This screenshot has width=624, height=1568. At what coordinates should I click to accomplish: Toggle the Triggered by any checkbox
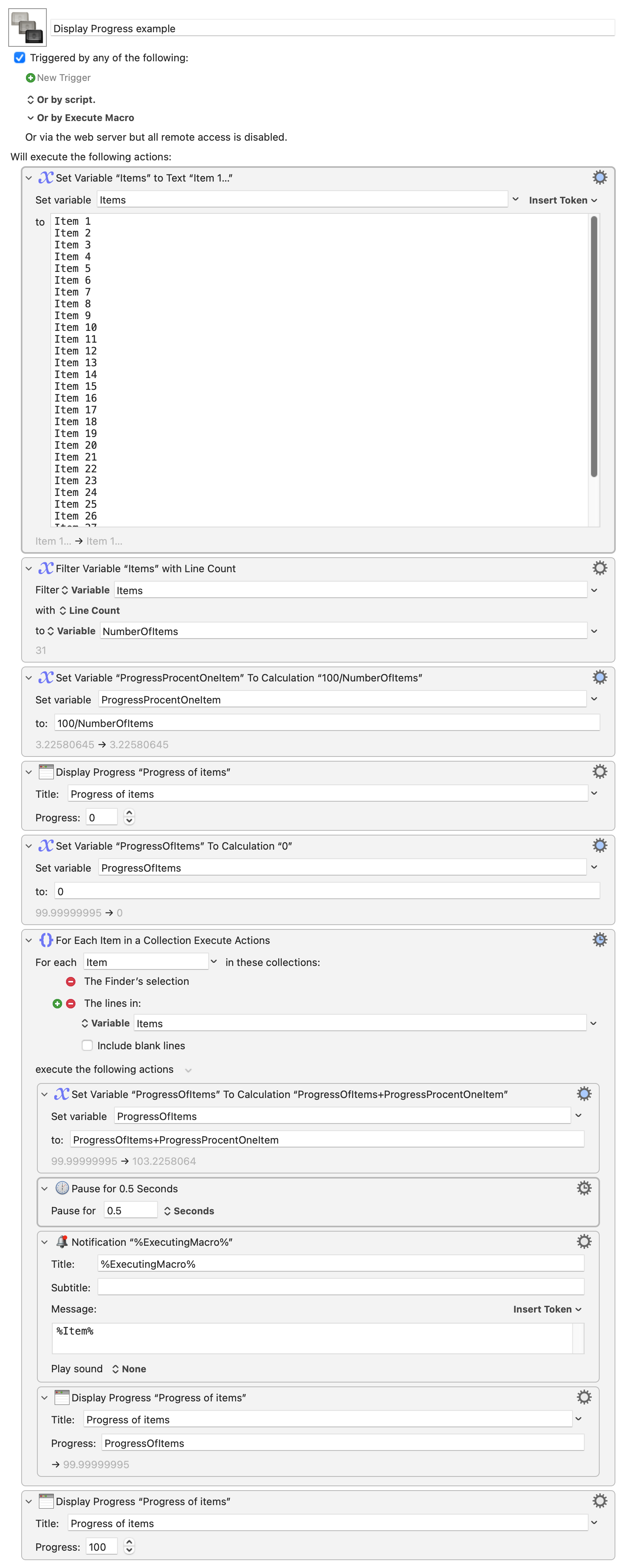coord(20,57)
